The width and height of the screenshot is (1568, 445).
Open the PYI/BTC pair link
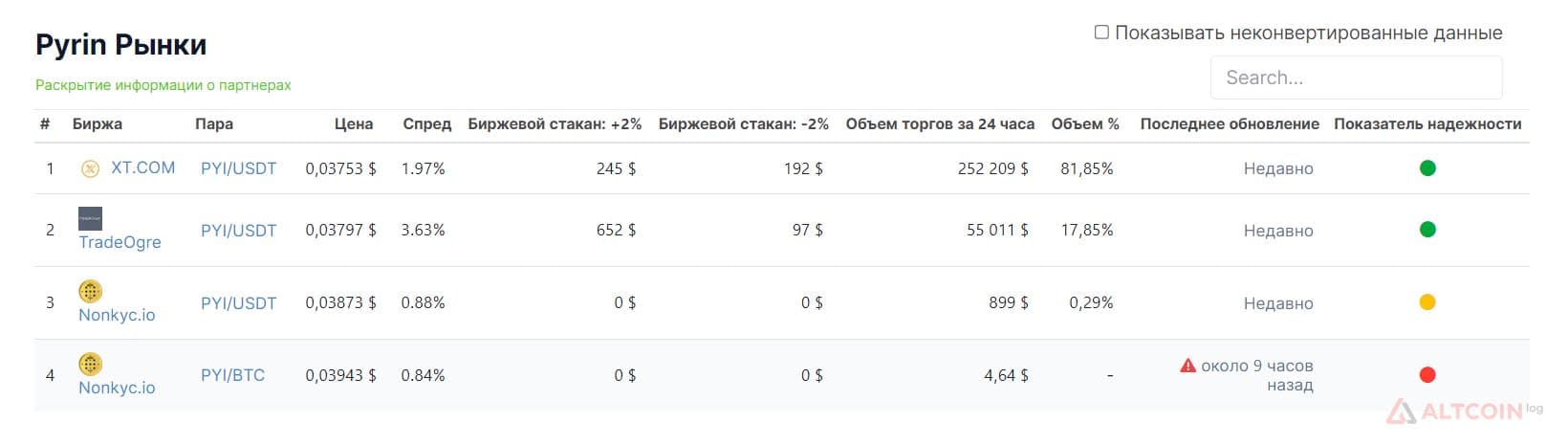(232, 375)
